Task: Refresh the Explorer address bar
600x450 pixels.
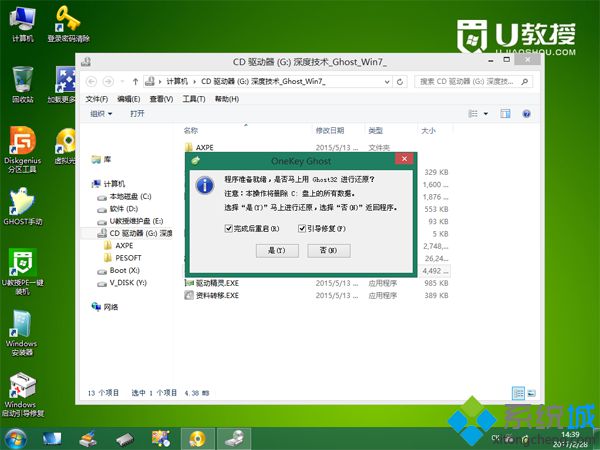Action: [x=400, y=82]
